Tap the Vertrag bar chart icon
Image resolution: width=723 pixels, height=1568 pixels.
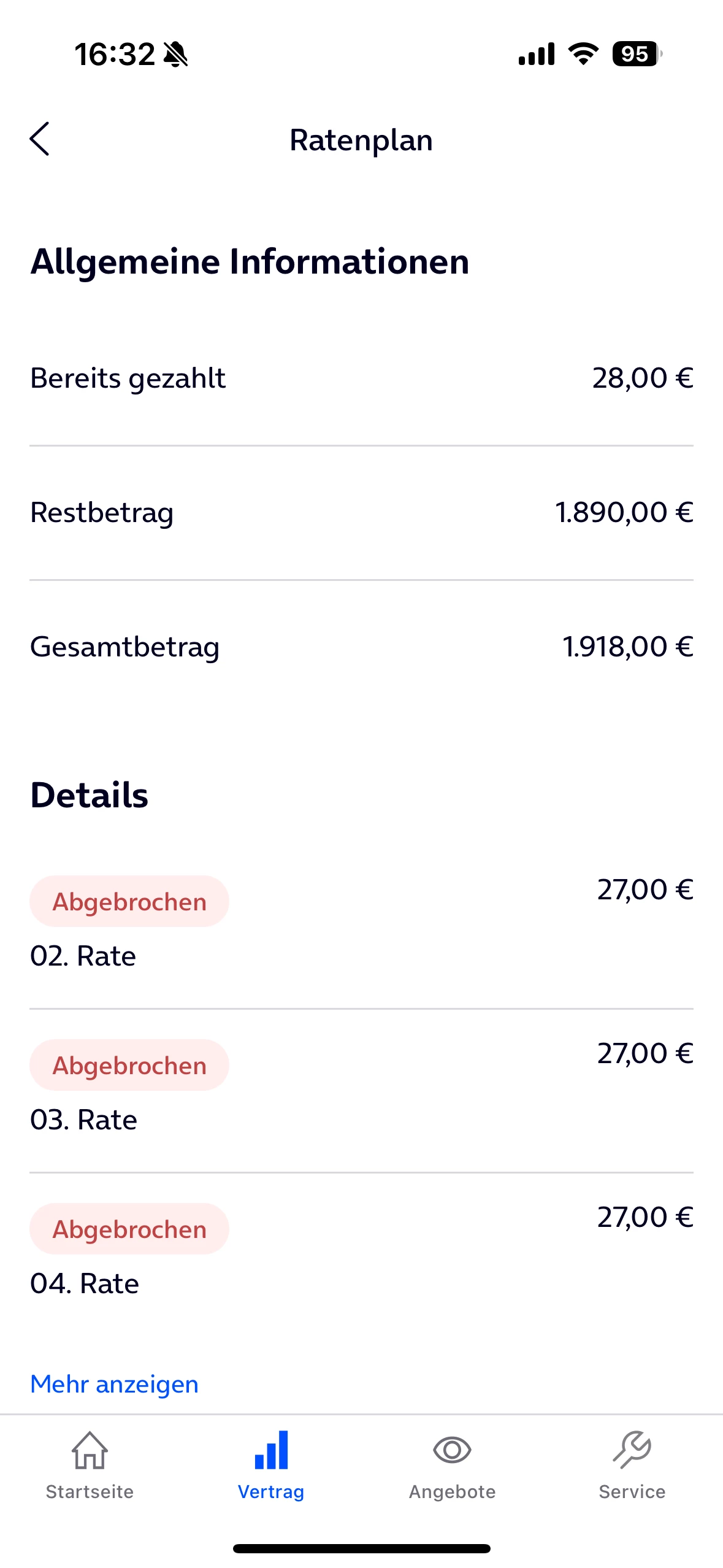click(x=271, y=1450)
